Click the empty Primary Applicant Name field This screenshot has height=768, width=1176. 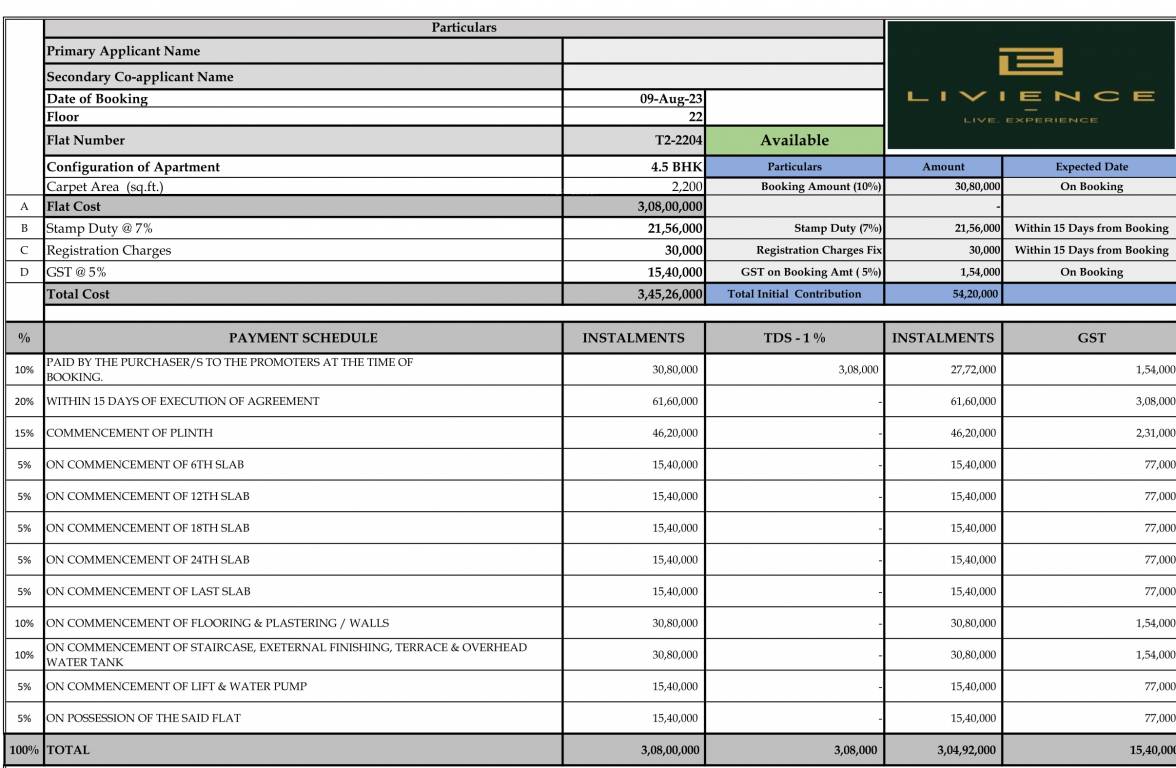(x=722, y=51)
